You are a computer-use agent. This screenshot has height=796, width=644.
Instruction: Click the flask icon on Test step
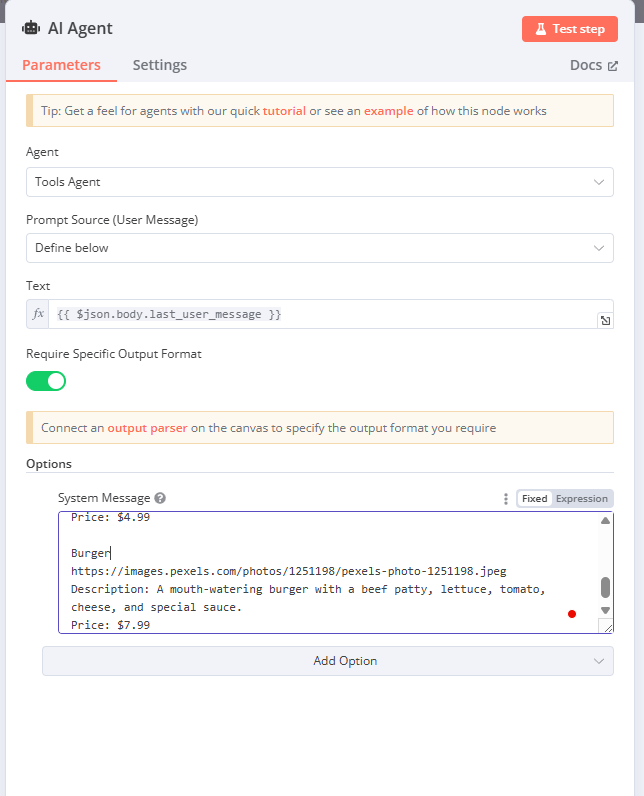(x=541, y=29)
